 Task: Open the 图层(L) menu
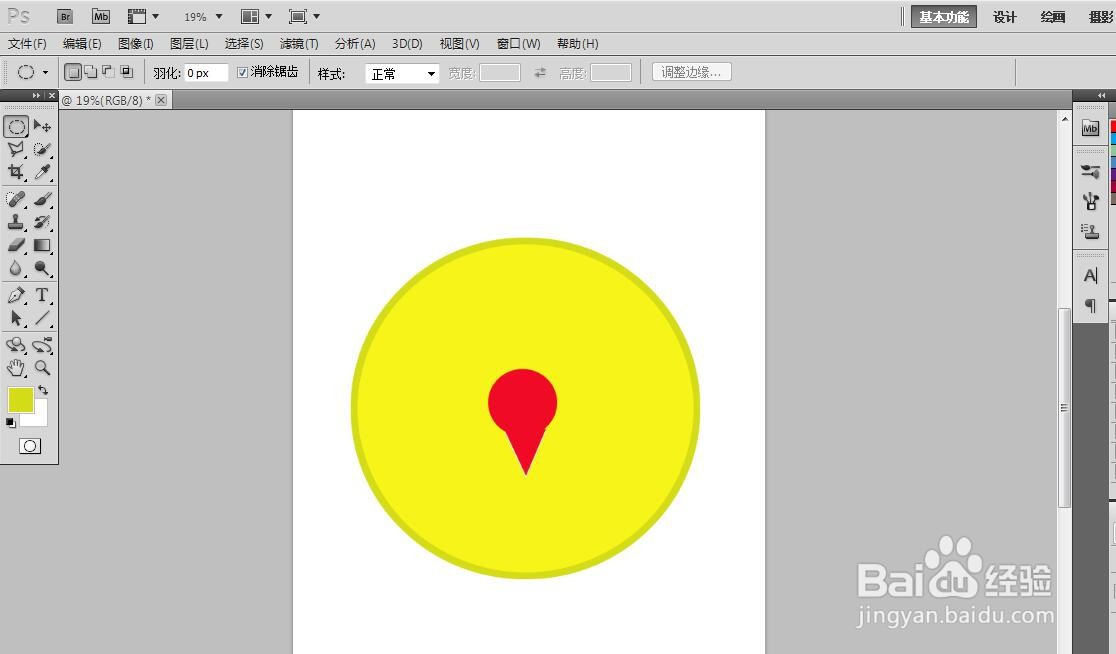pyautogui.click(x=189, y=43)
